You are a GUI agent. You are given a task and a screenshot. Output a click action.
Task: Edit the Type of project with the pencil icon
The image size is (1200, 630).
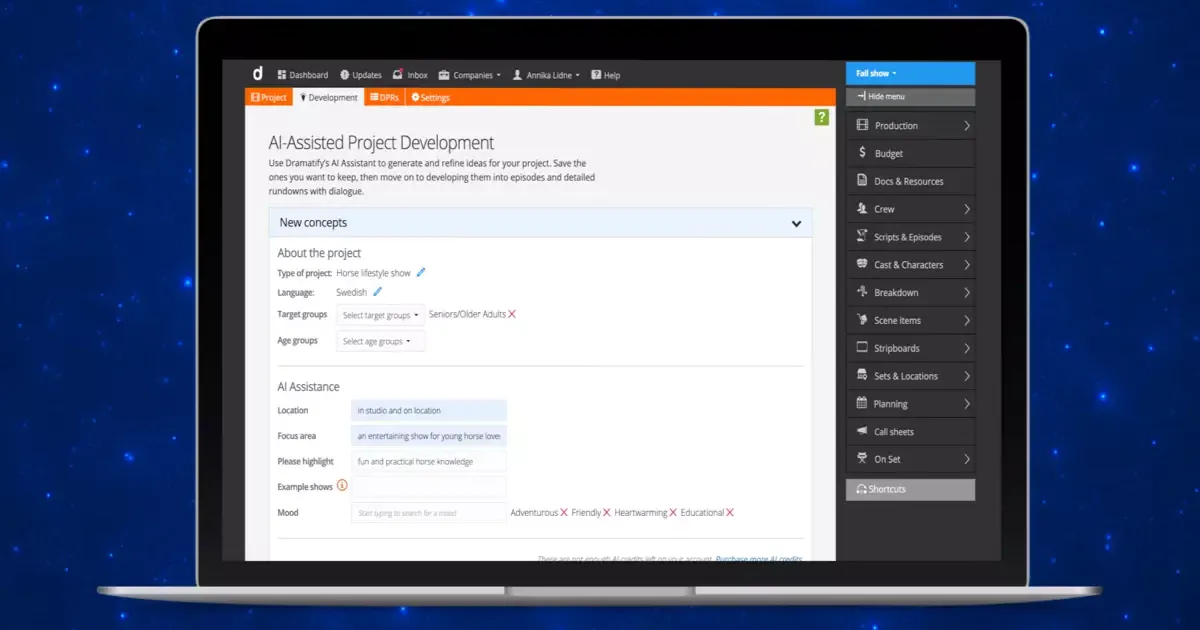tap(421, 272)
